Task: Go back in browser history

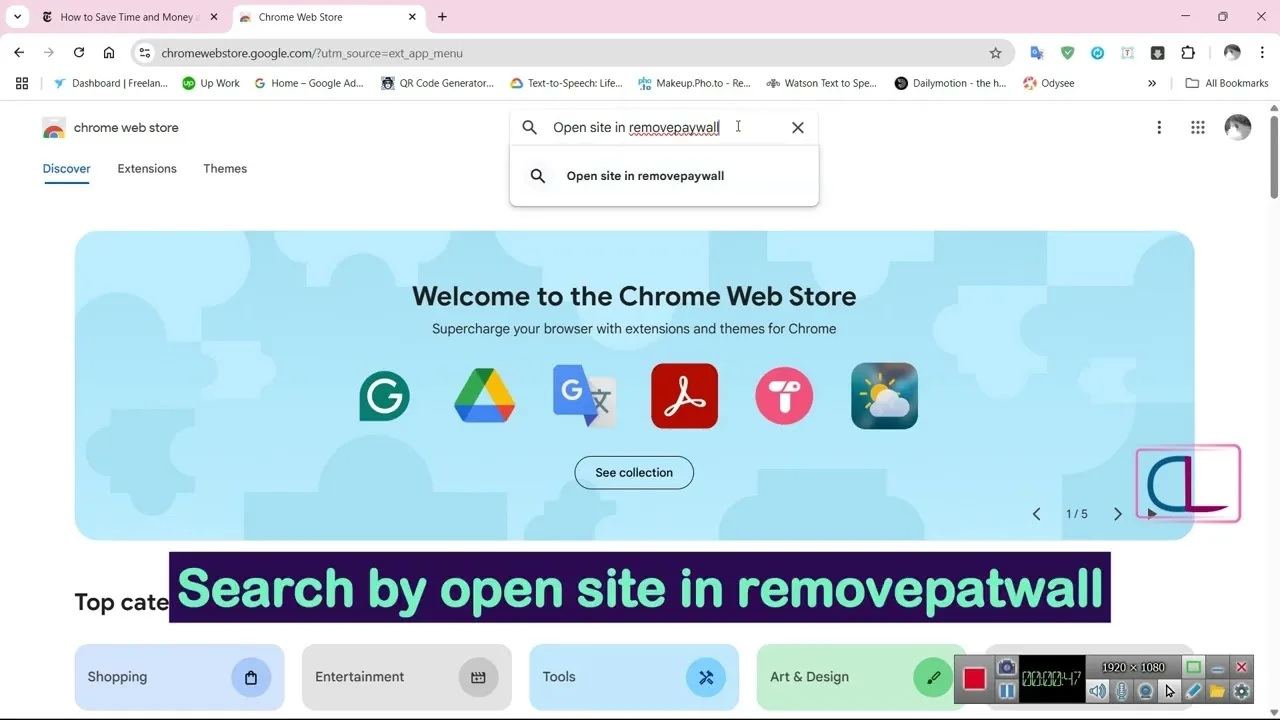Action: [x=19, y=53]
